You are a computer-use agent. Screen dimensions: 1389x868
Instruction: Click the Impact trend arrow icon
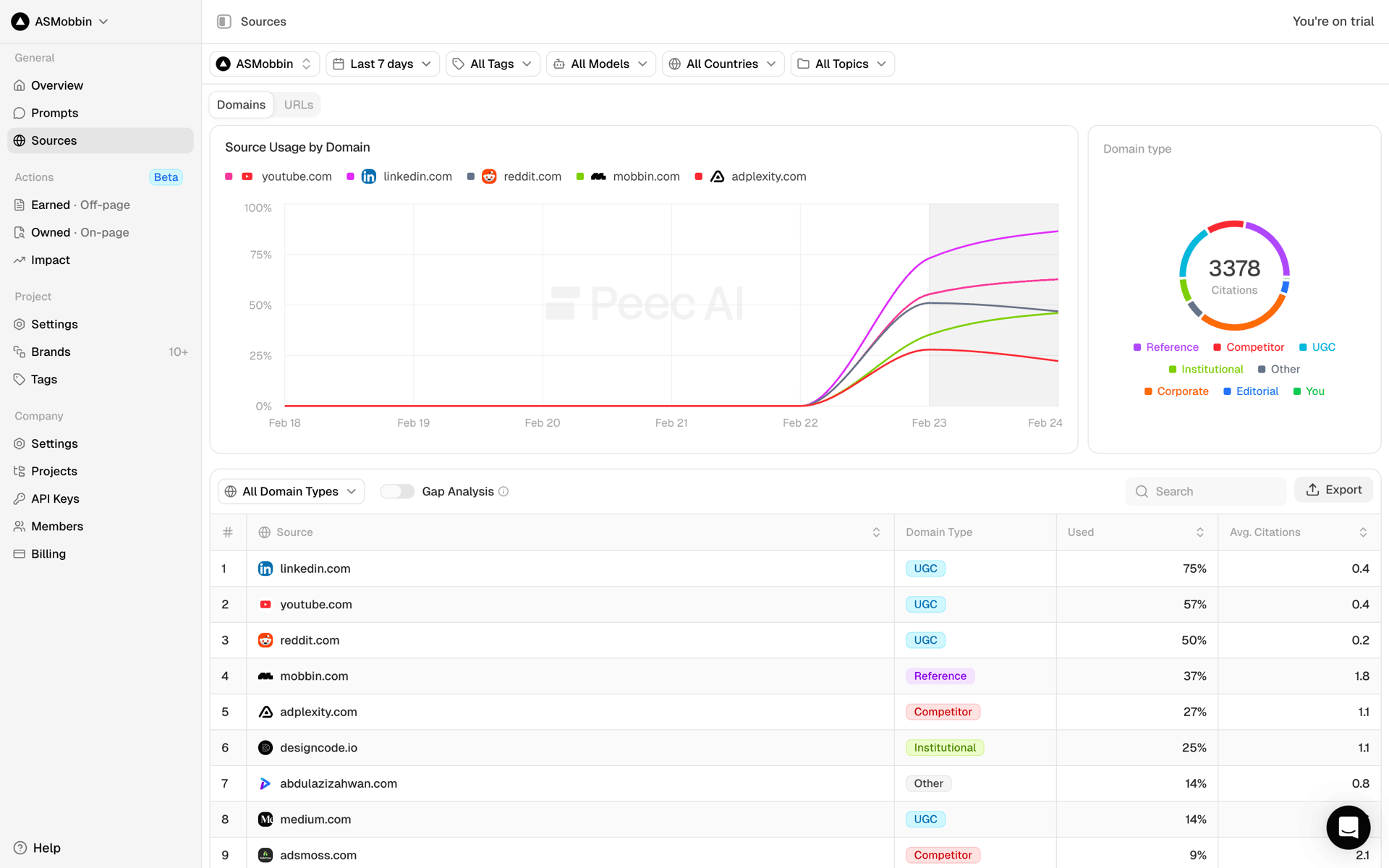tap(20, 260)
